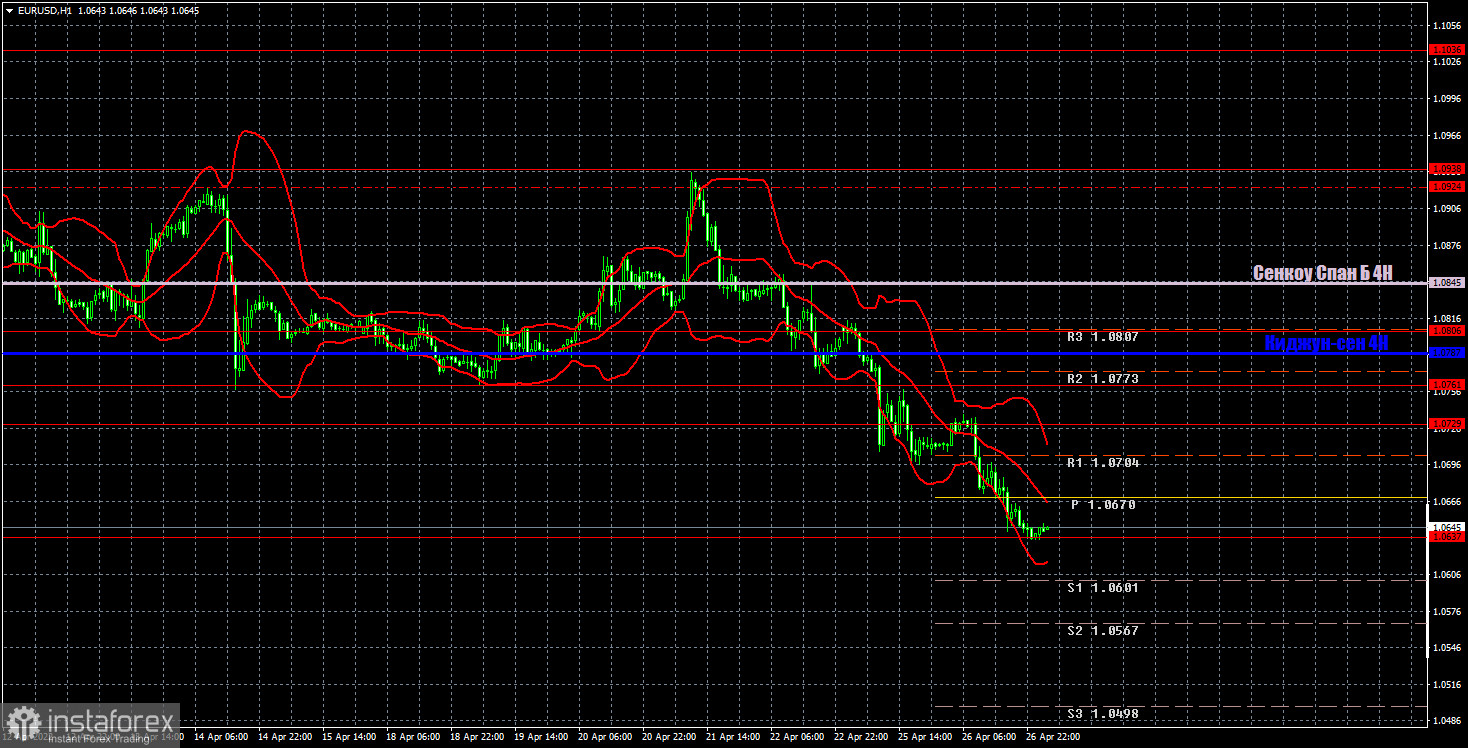Select the red 1.0938 price tag
Screen dimensions: 1468x748
tap(1447, 168)
